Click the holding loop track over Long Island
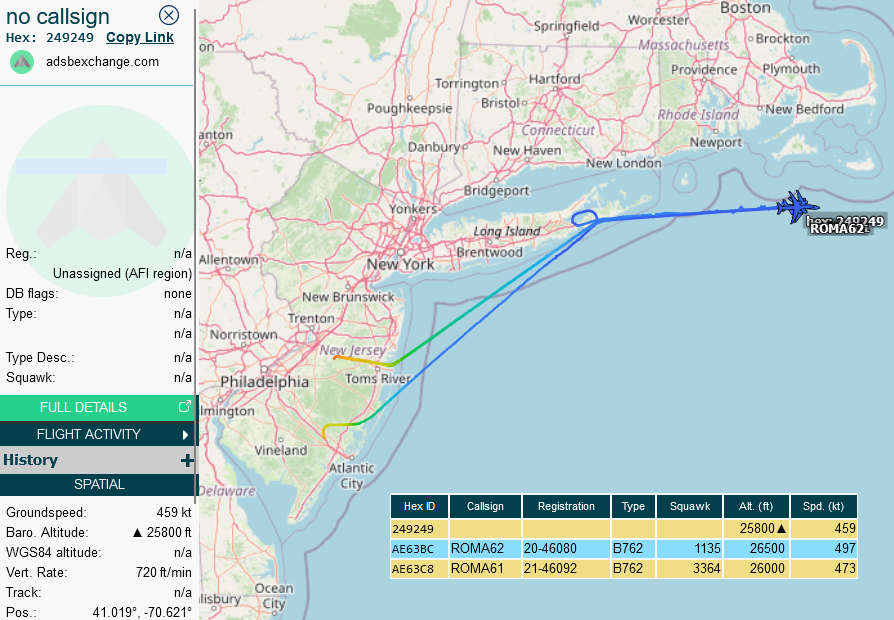 click(x=584, y=218)
